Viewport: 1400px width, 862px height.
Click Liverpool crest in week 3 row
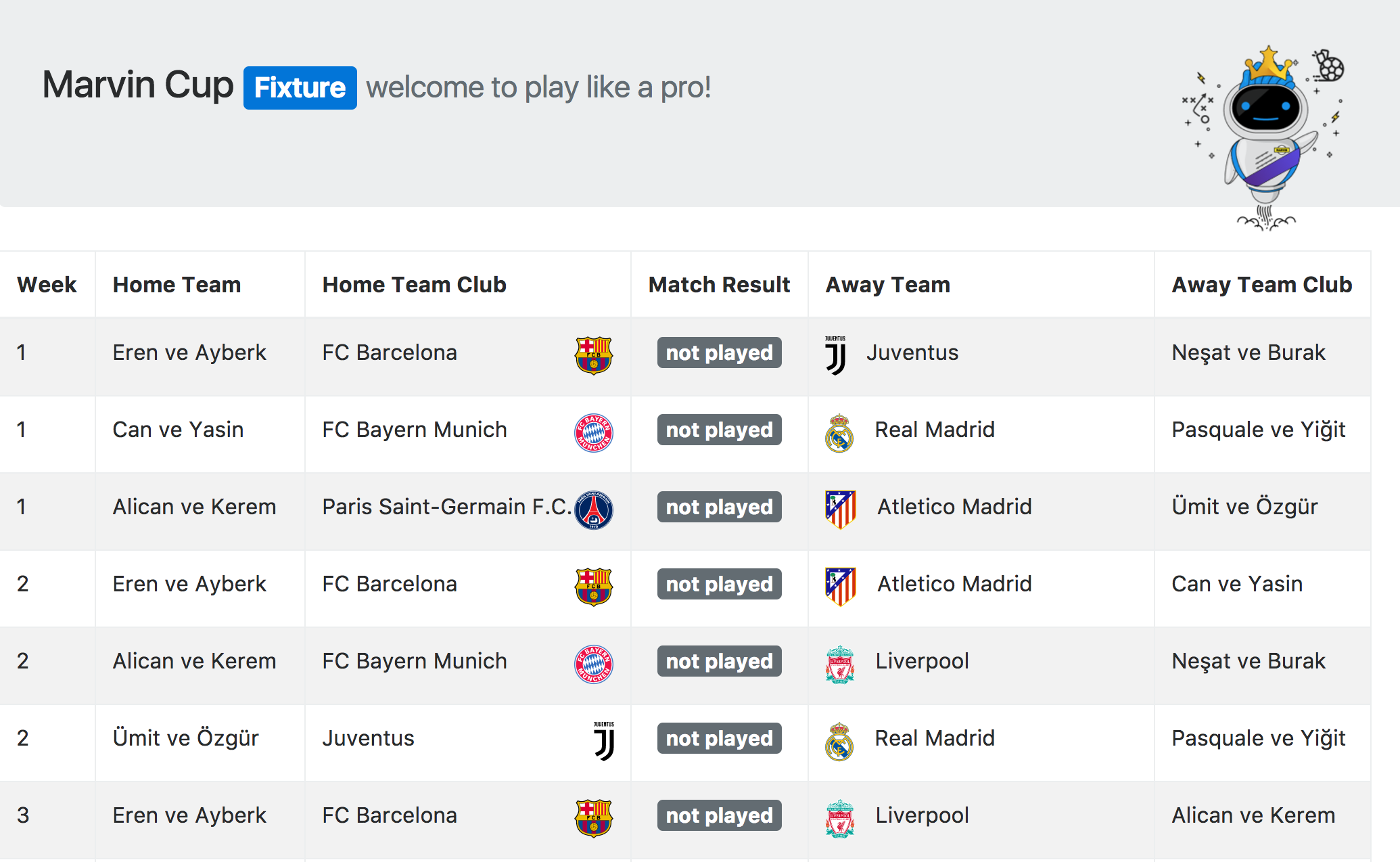click(840, 818)
